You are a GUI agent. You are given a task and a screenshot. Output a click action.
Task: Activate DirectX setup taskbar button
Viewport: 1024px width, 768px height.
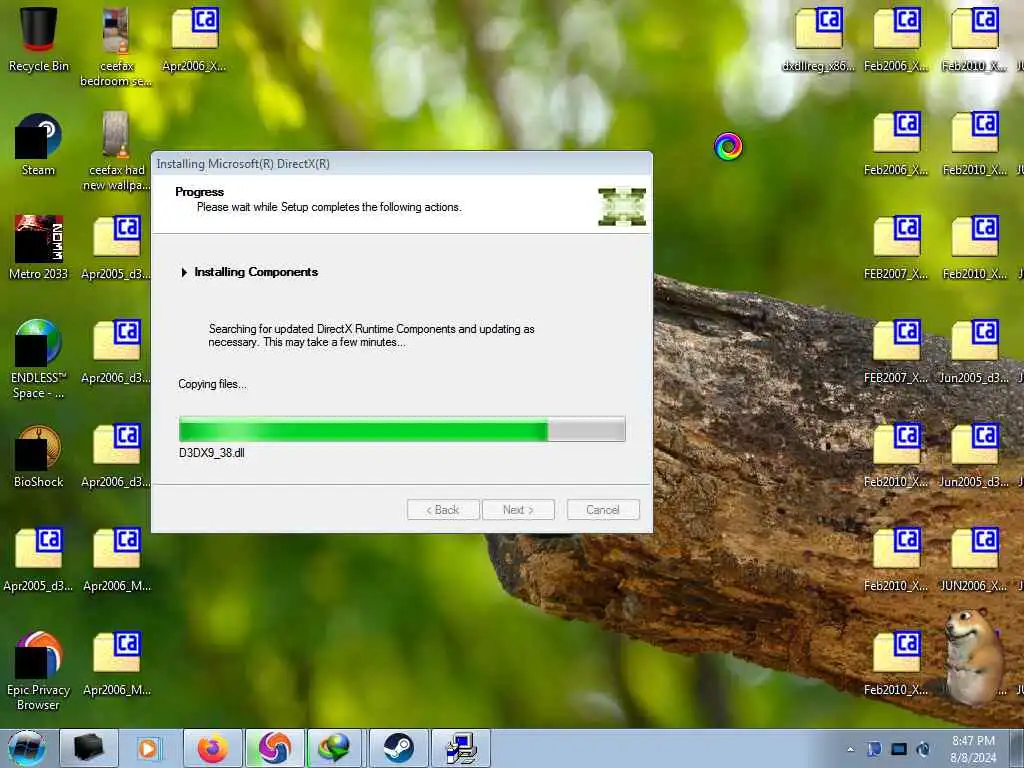pos(461,748)
